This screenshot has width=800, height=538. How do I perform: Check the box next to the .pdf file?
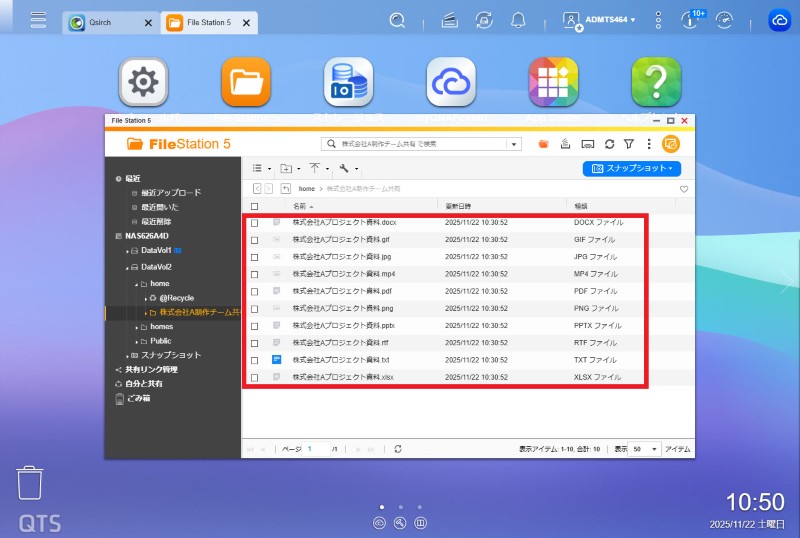click(x=254, y=291)
